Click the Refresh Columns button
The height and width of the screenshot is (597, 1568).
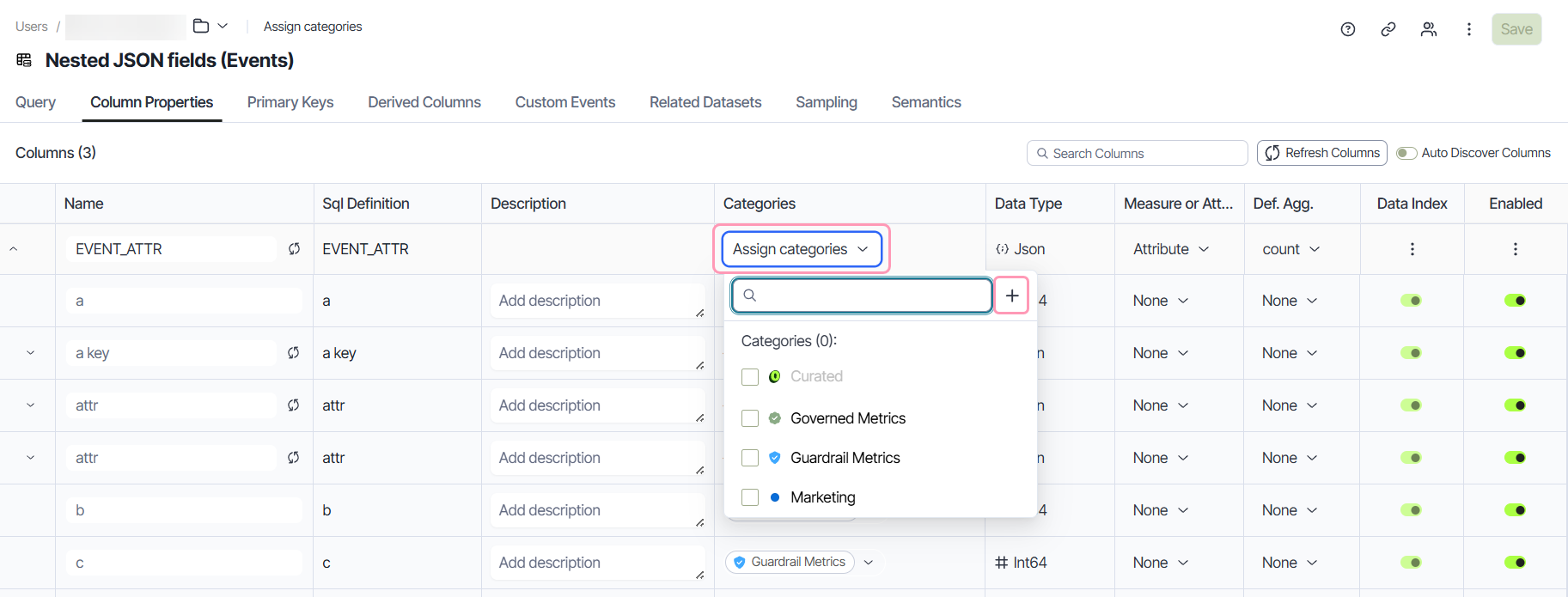[1321, 153]
